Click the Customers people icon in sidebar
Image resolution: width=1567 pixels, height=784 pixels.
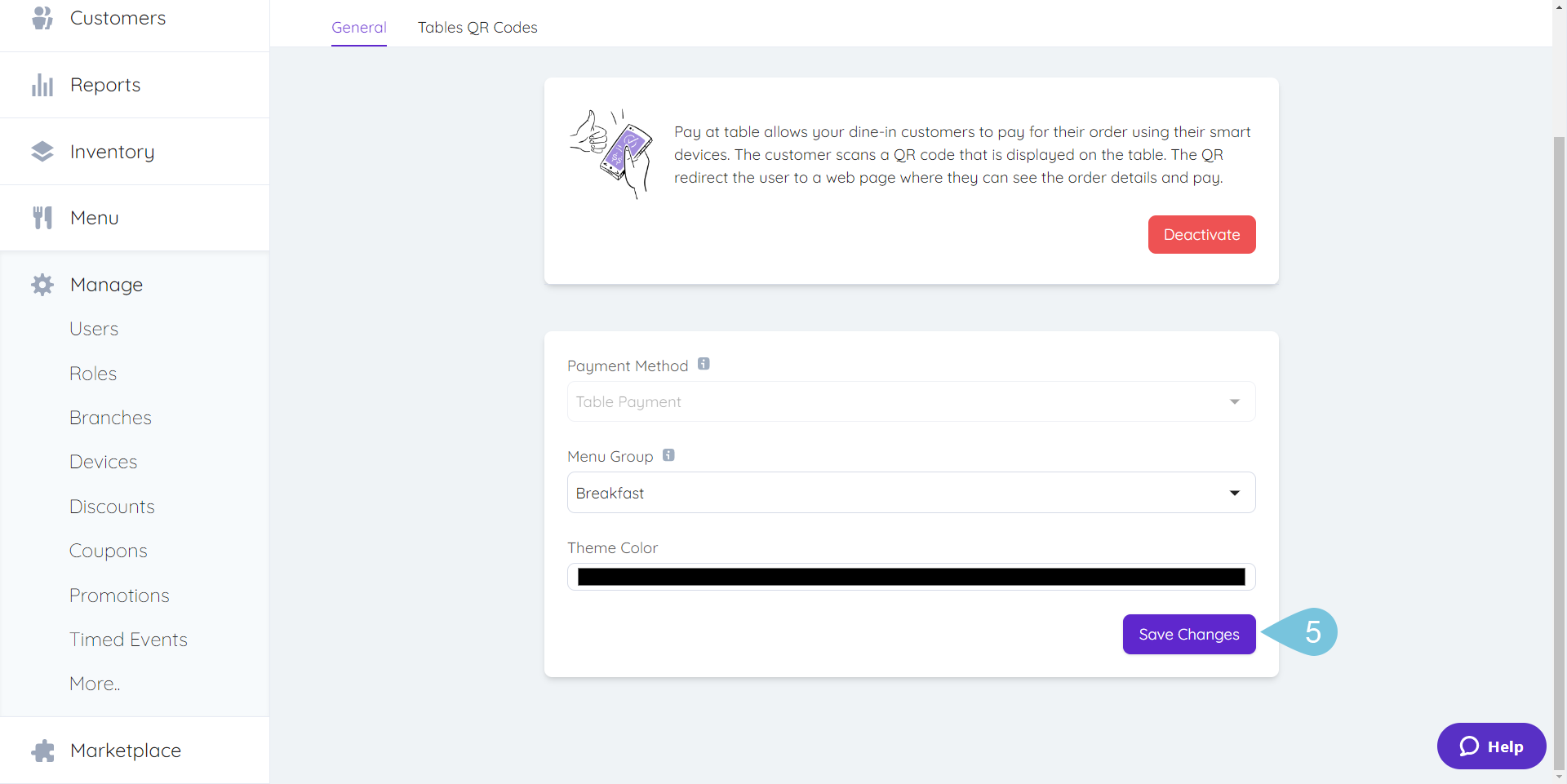42,17
